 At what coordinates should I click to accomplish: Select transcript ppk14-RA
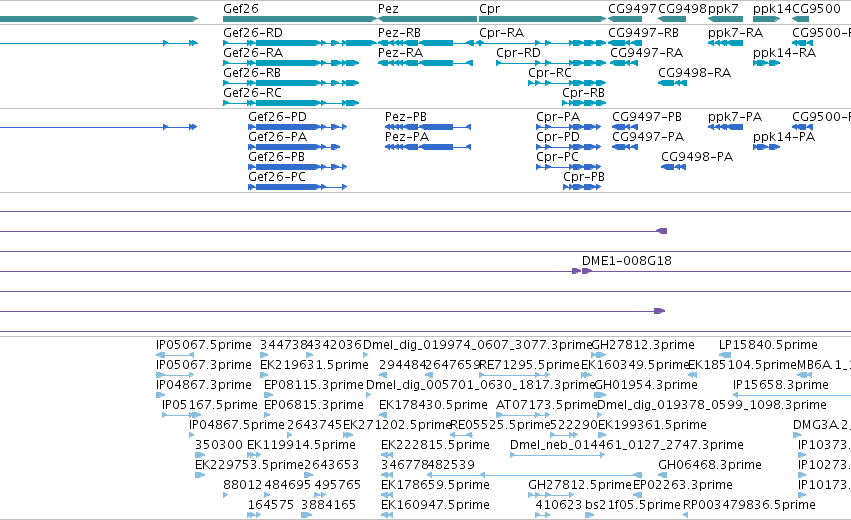pyautogui.click(x=785, y=53)
